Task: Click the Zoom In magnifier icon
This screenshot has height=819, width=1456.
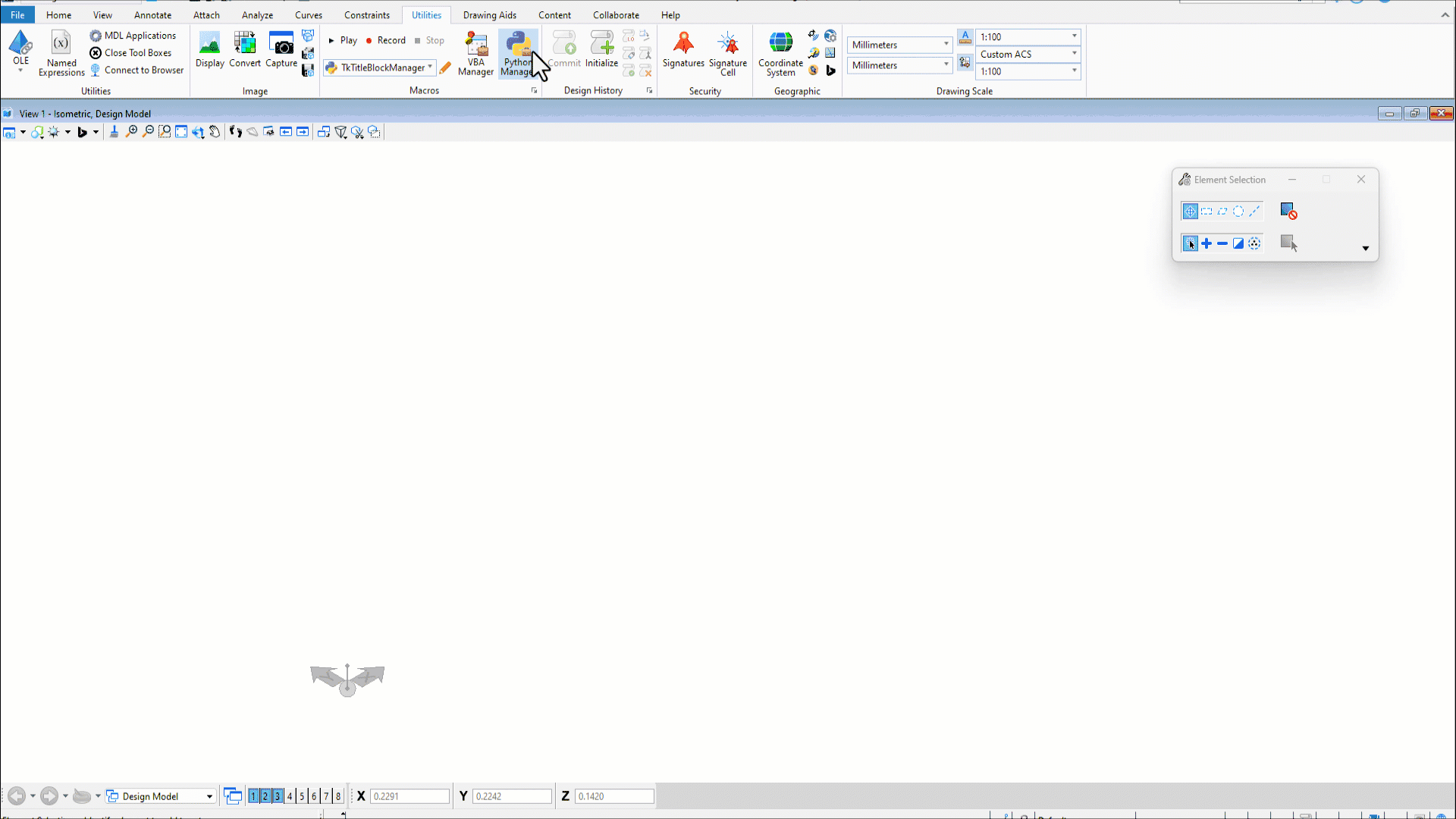Action: click(131, 132)
